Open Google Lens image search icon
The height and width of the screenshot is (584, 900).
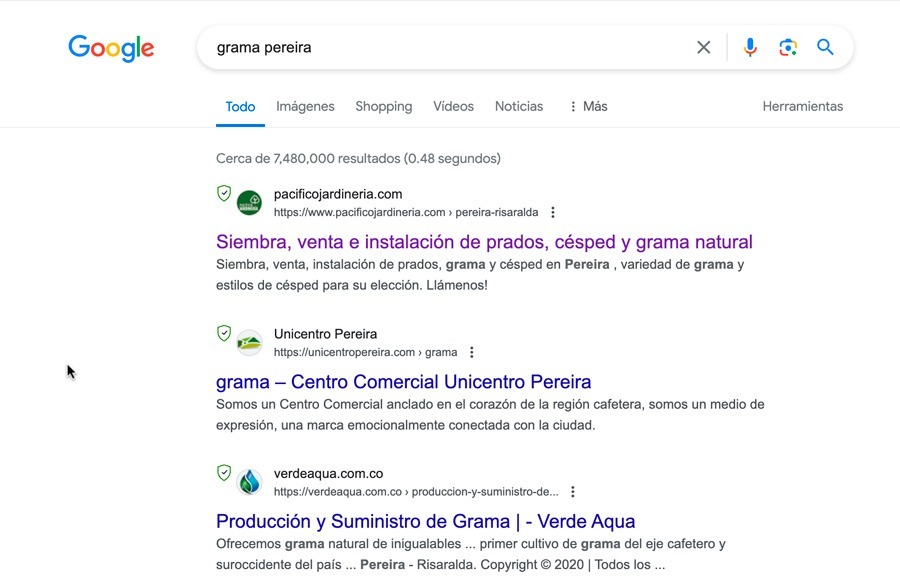pos(788,47)
